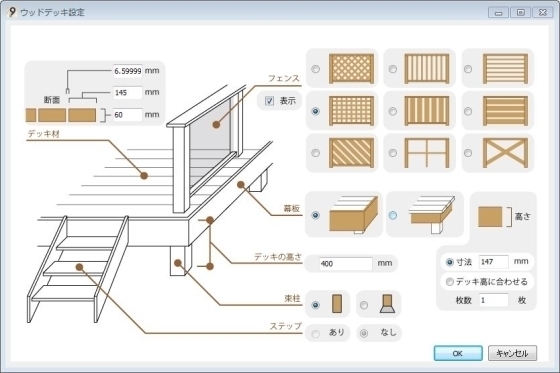Select the partial skirt board radio button

coord(393,215)
